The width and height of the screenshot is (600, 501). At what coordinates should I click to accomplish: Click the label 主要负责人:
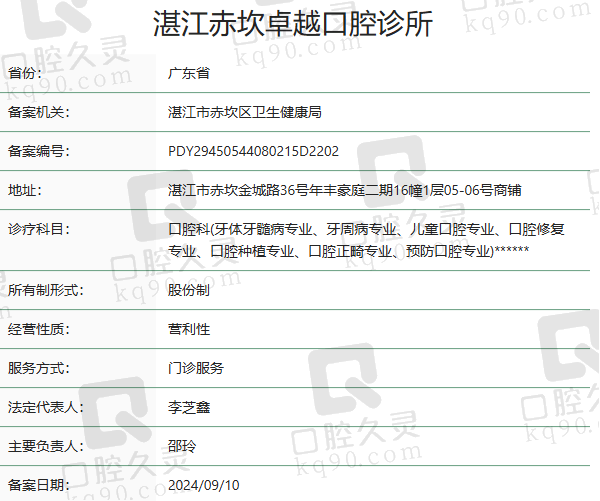pyautogui.click(x=46, y=446)
